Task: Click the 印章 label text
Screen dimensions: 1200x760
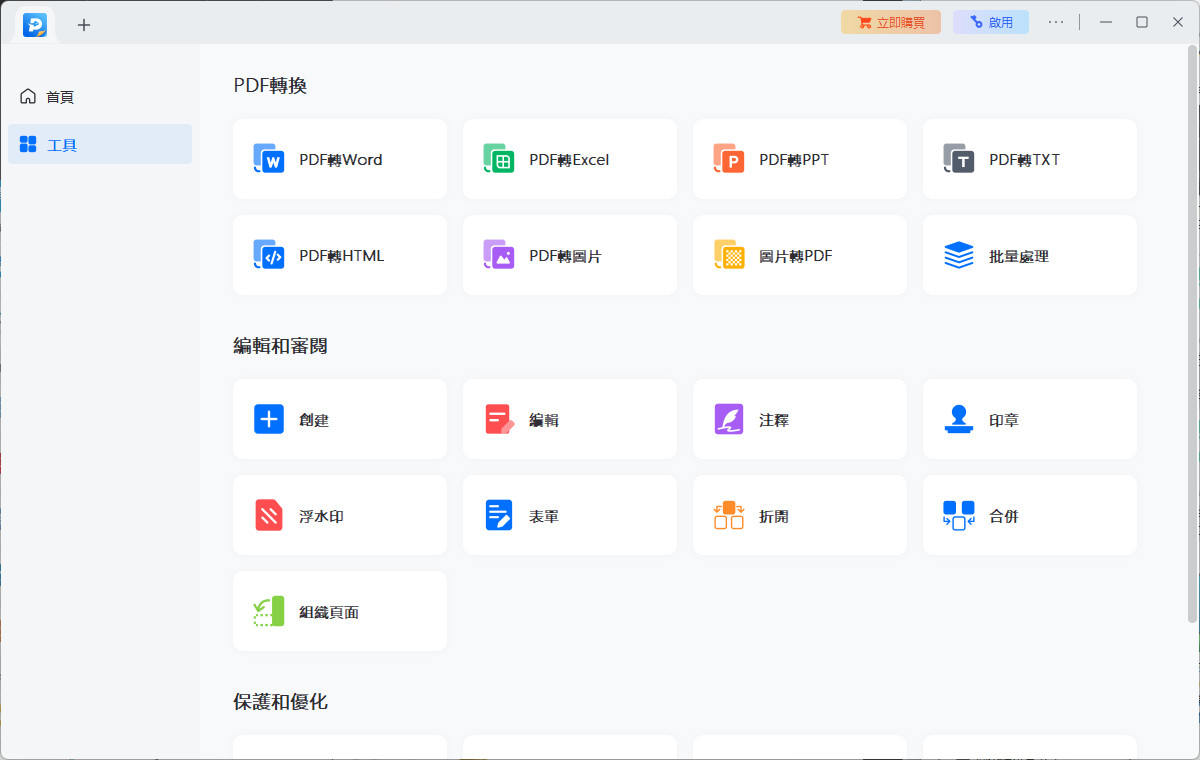Action: pyautogui.click(x=1004, y=420)
